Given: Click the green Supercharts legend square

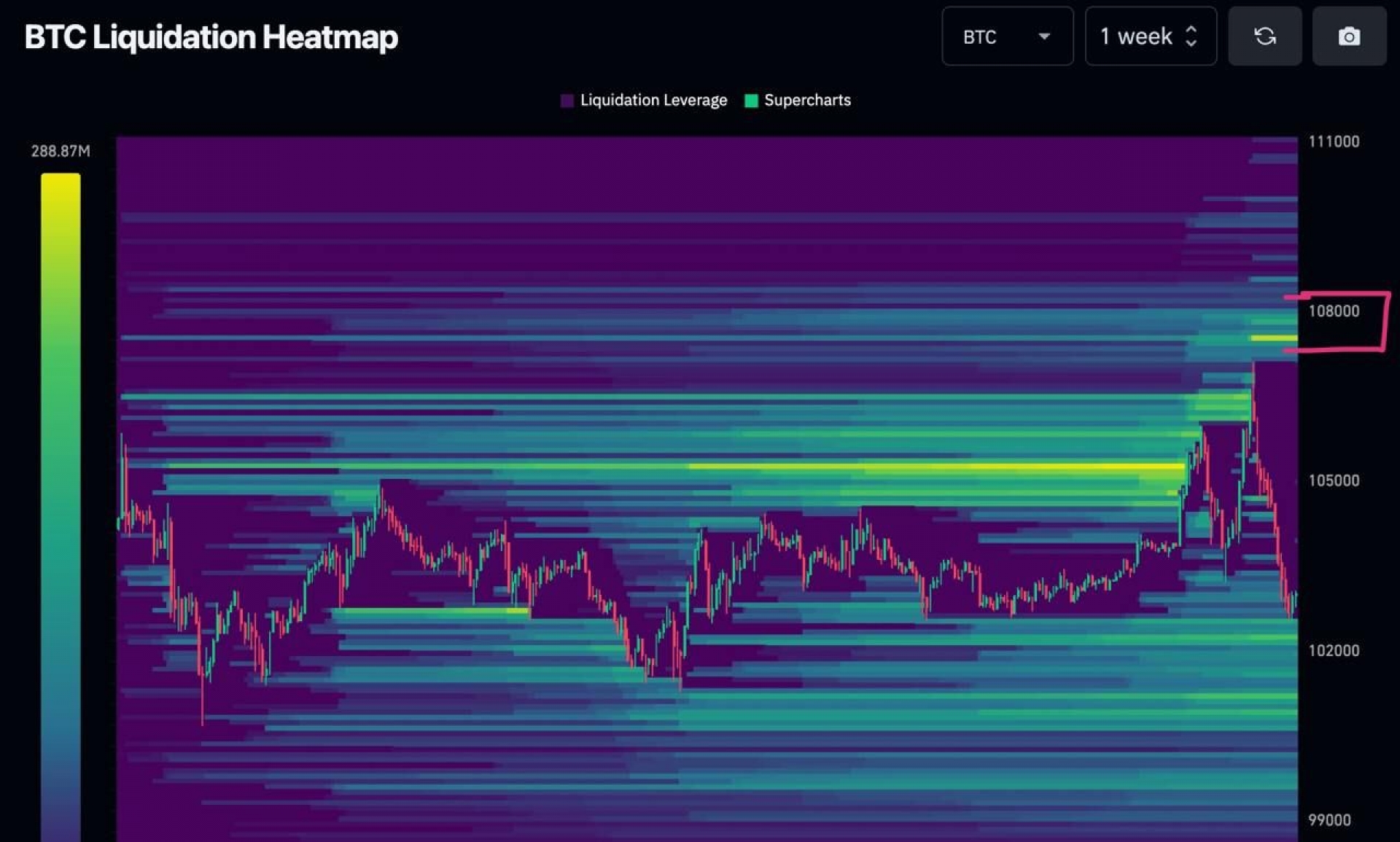Looking at the screenshot, I should pos(751,101).
